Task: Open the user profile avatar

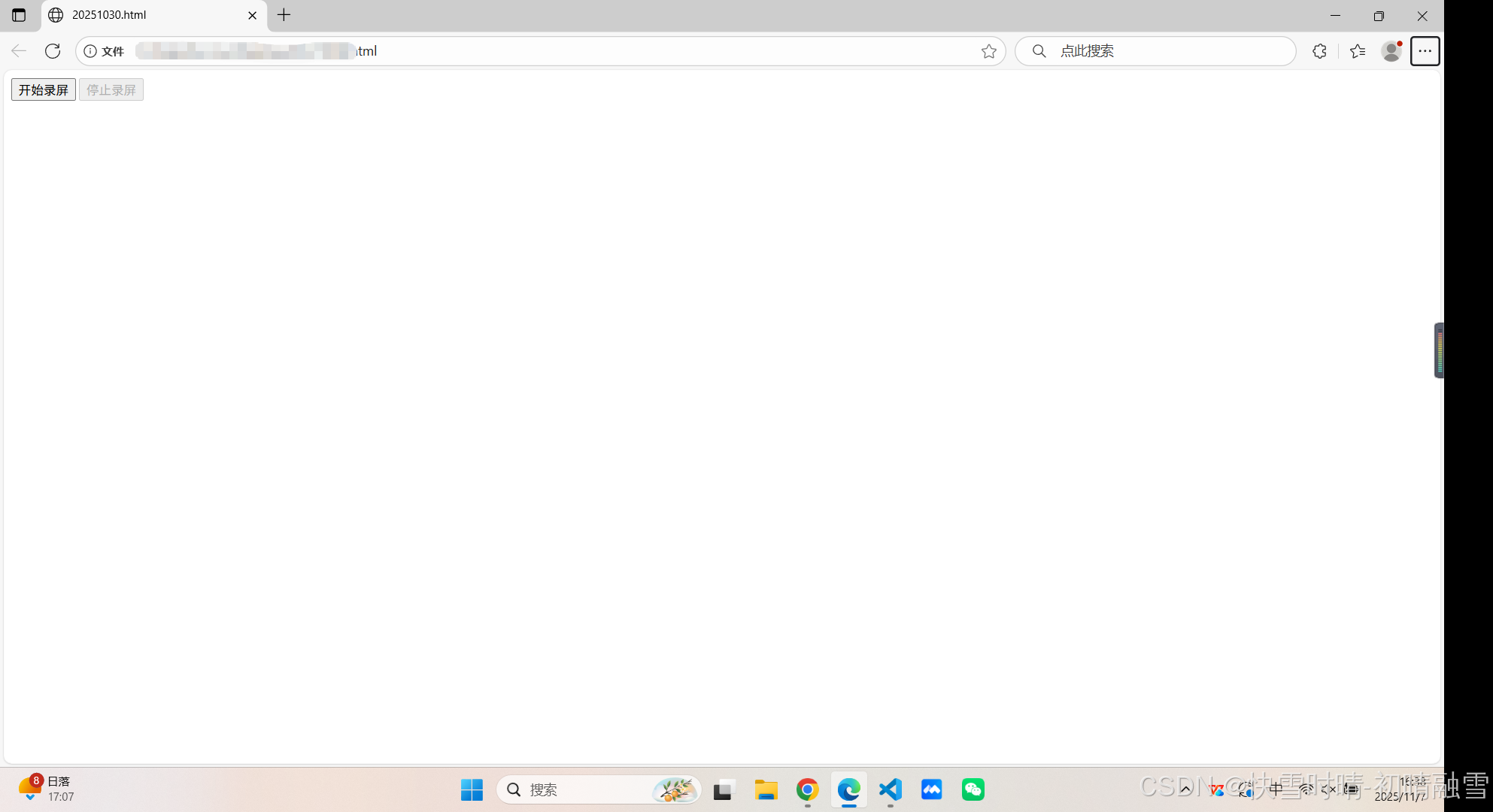Action: (1391, 51)
